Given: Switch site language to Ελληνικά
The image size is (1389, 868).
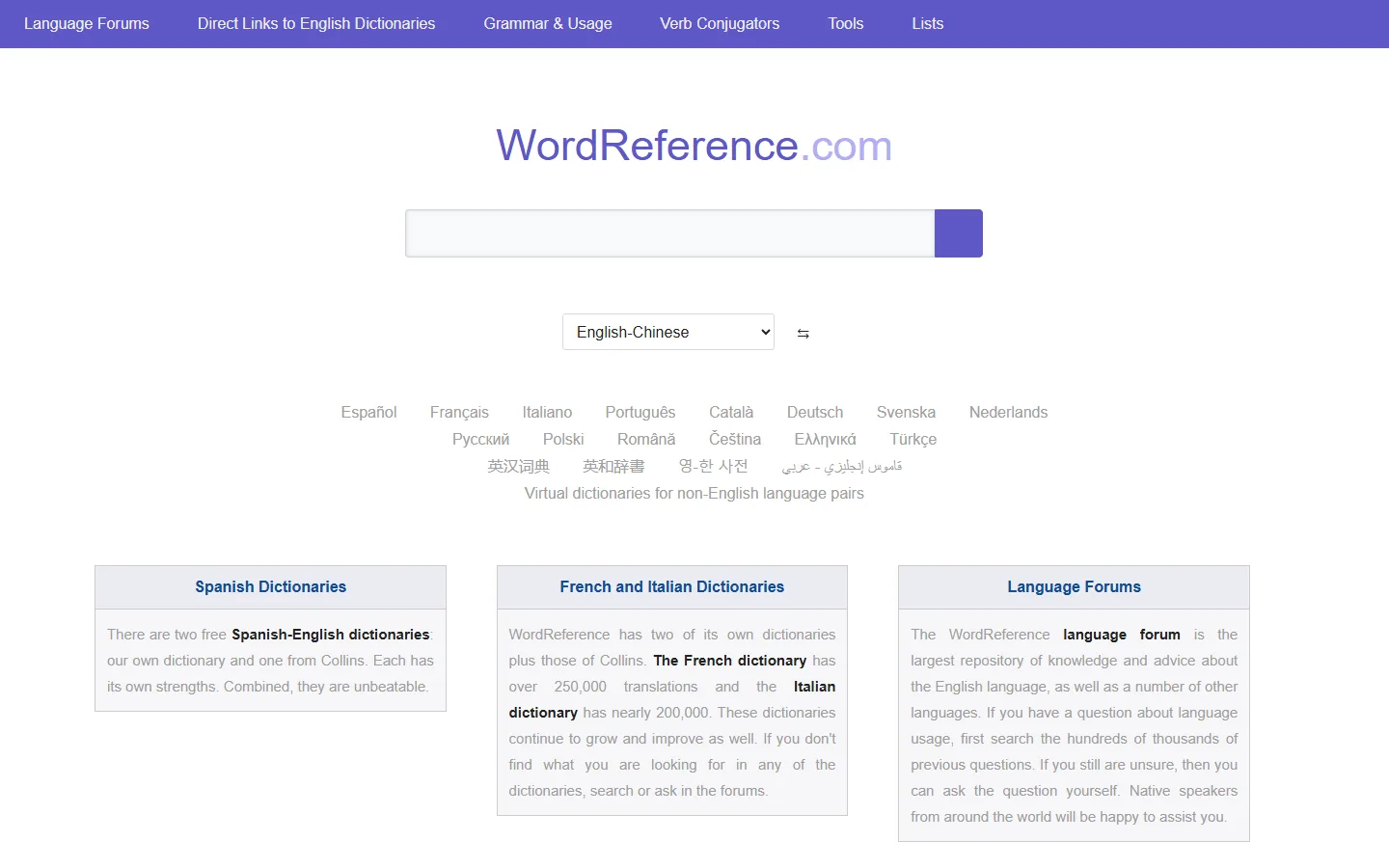Looking at the screenshot, I should (825, 439).
